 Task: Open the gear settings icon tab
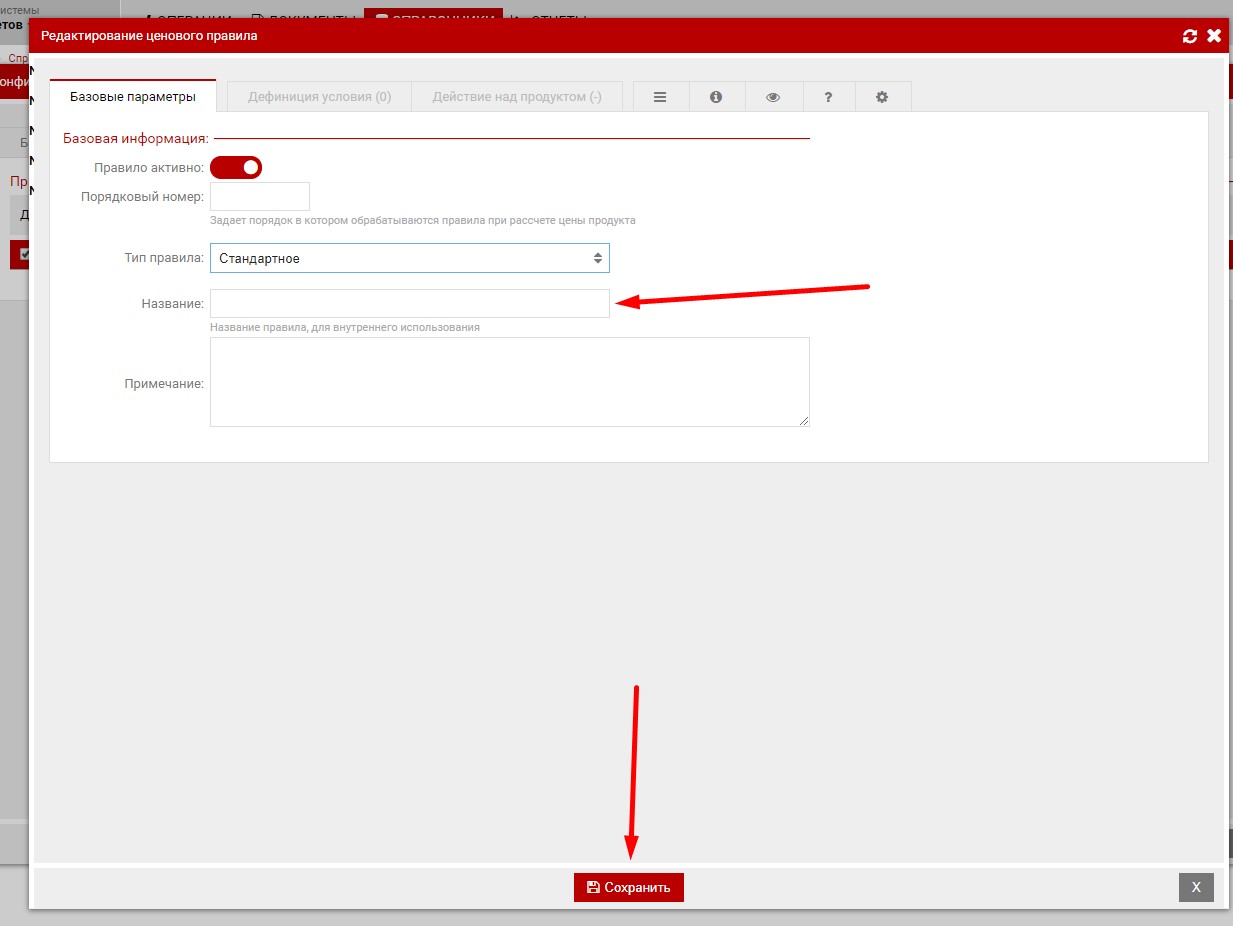[x=882, y=97]
